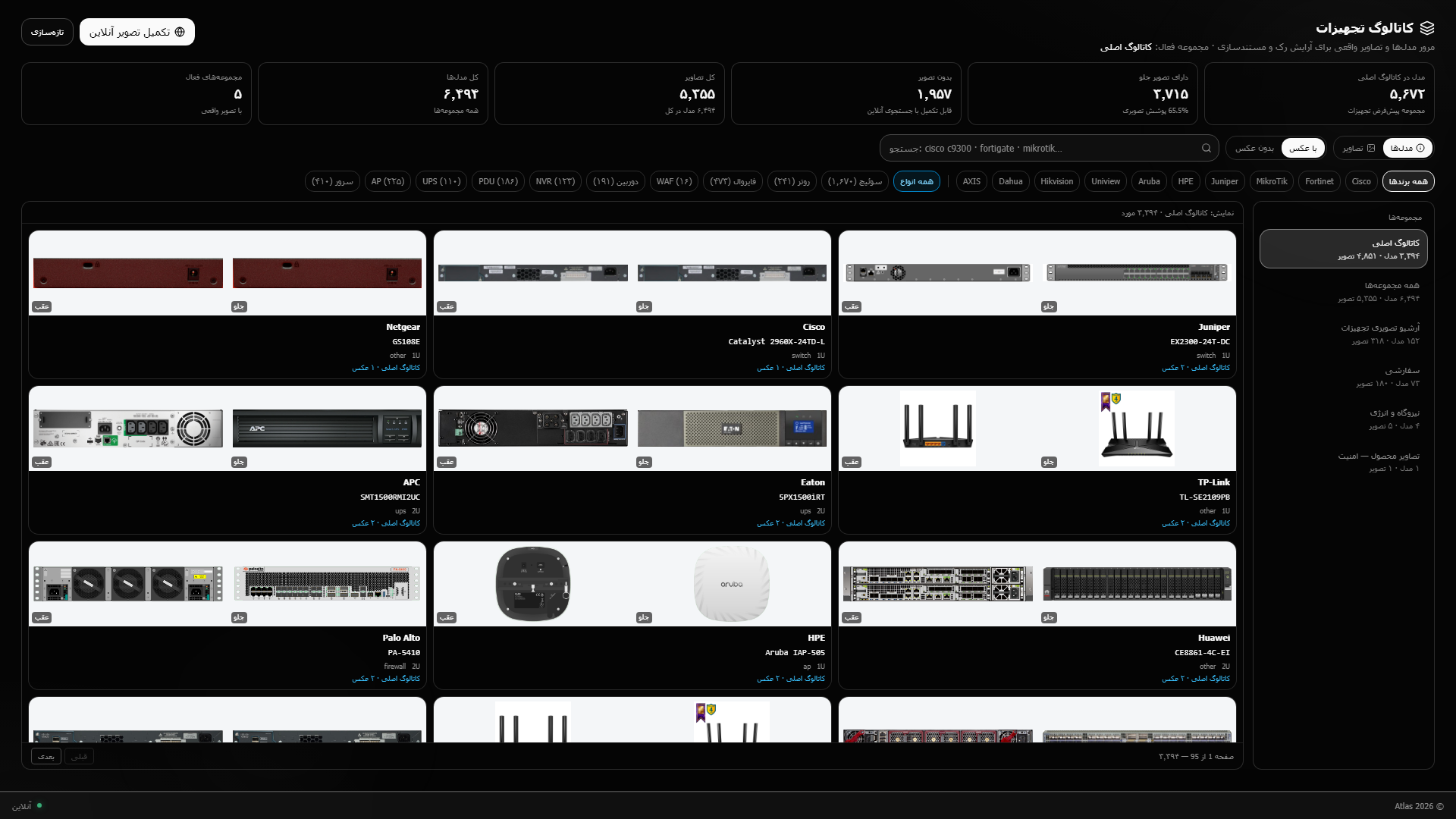Open the Power and energy (نیروگاه و انرژی) collection
1456x819 pixels.
1343,419
